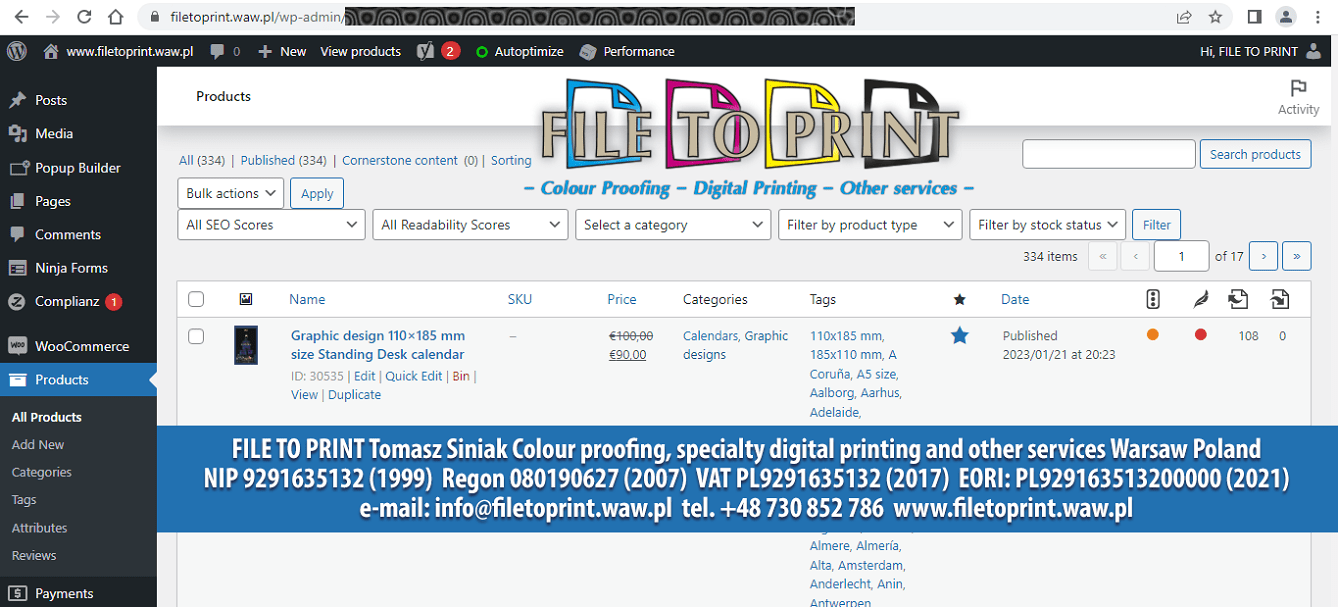Screen dimensions: 1338x607
Task: Expand Filter by stock status dropdown
Action: (x=1047, y=225)
